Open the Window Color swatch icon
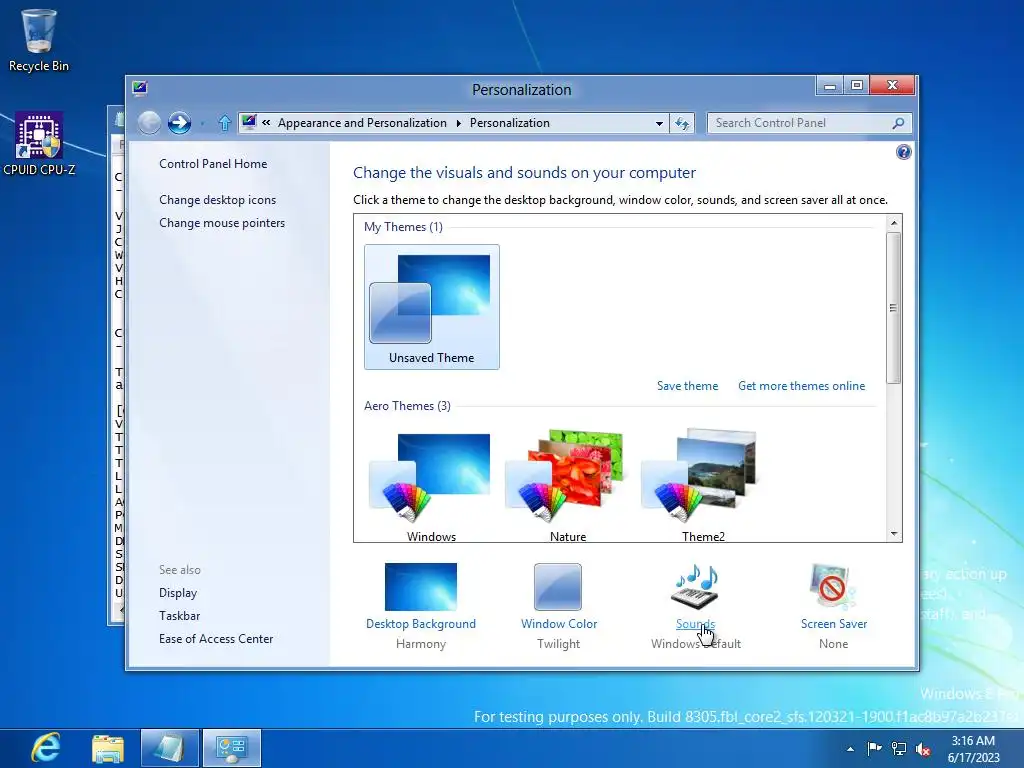 [x=558, y=586]
